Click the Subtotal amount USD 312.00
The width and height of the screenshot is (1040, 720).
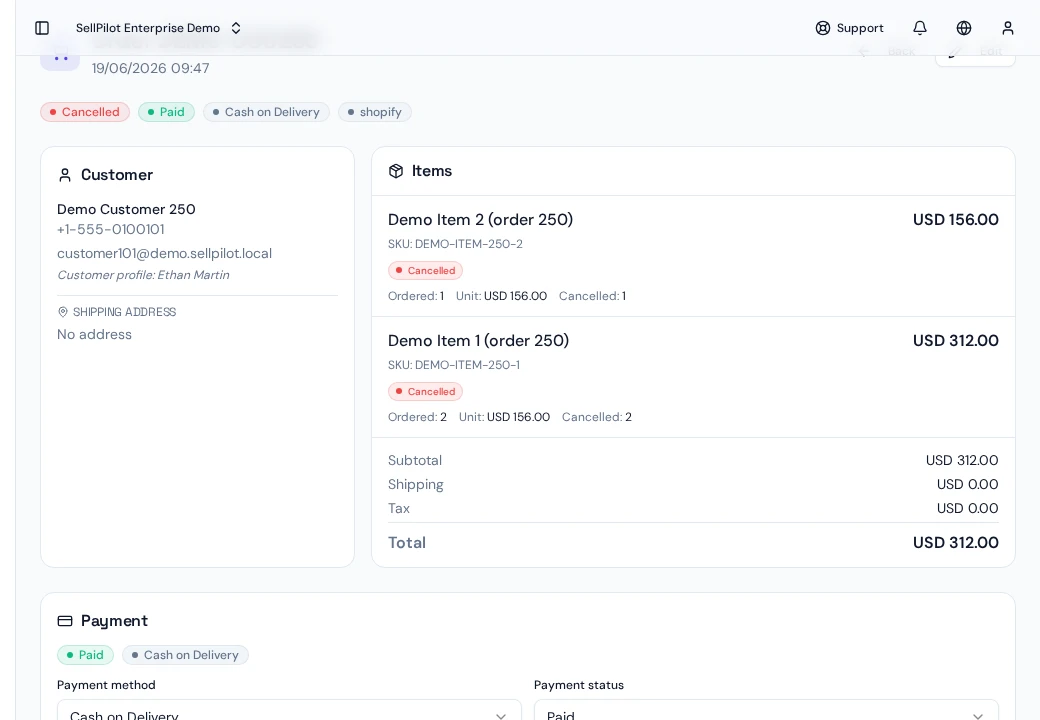click(962, 460)
